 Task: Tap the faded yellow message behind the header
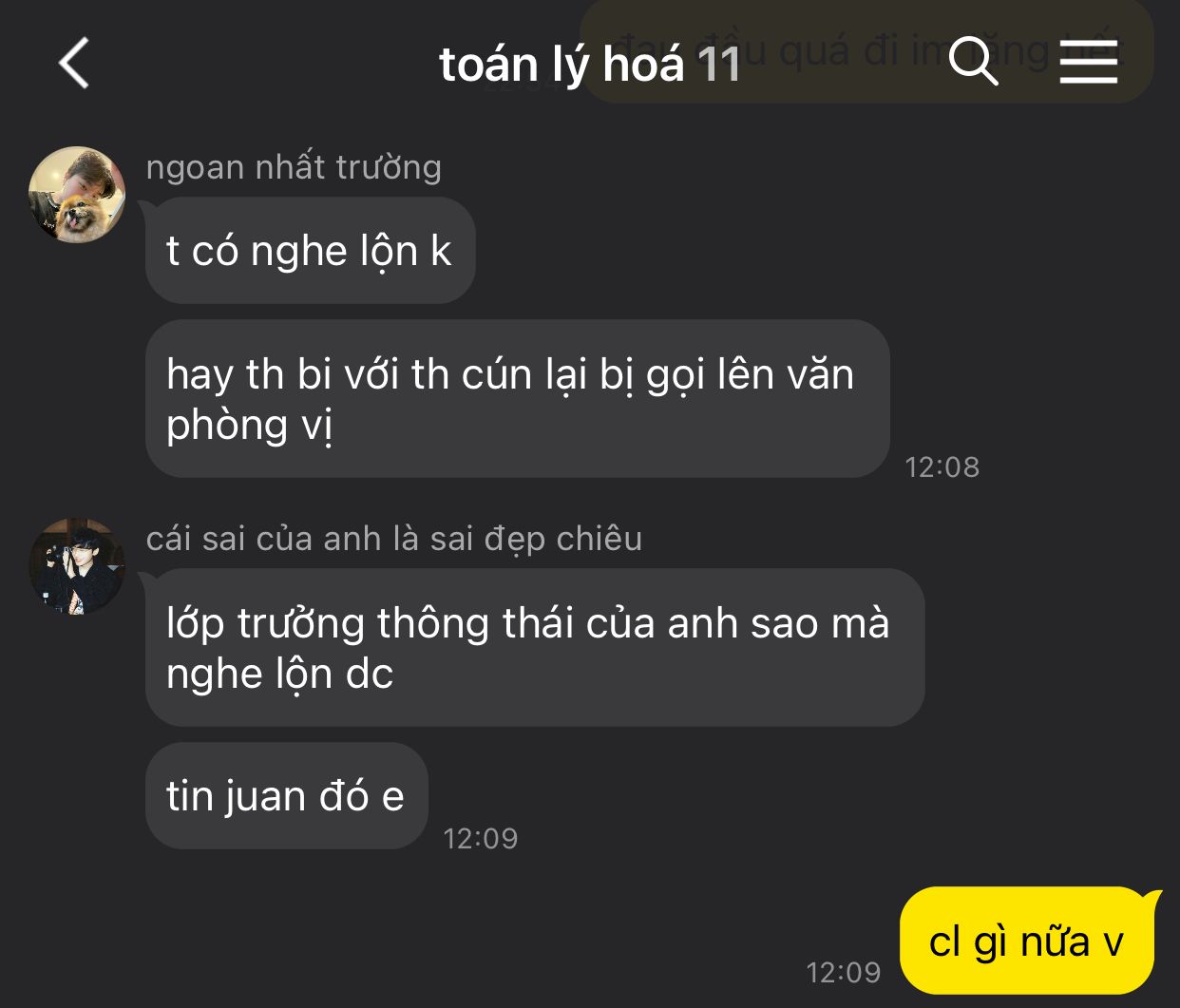[x=866, y=49]
